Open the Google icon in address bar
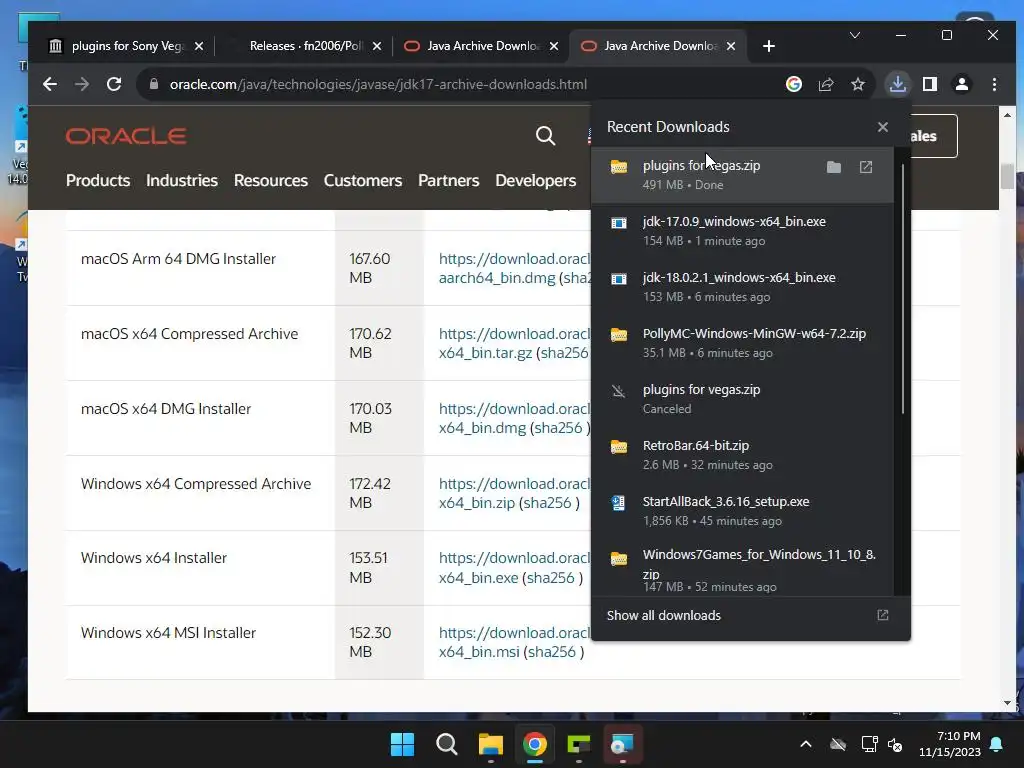 click(x=793, y=84)
